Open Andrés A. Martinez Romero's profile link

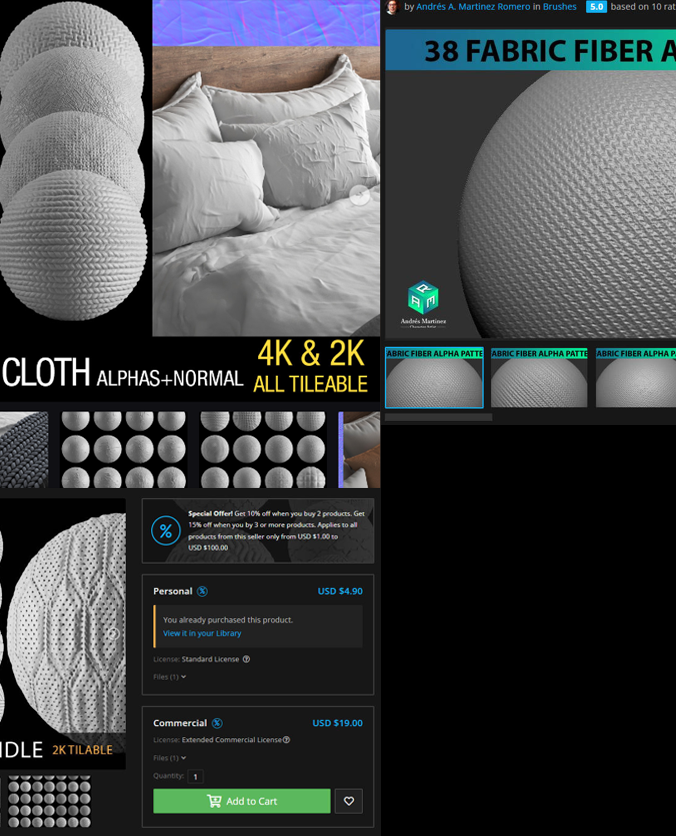click(x=473, y=7)
